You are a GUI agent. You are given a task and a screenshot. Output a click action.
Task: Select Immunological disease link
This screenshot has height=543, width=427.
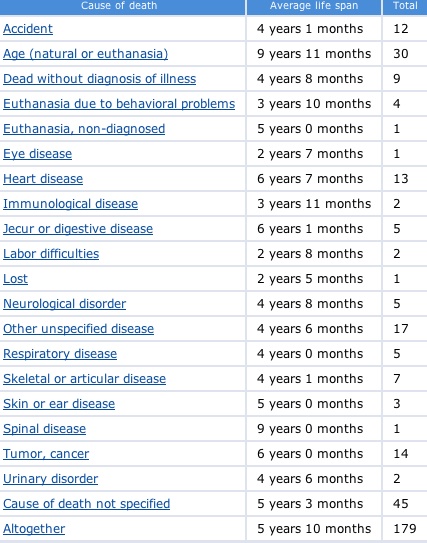[71, 204]
